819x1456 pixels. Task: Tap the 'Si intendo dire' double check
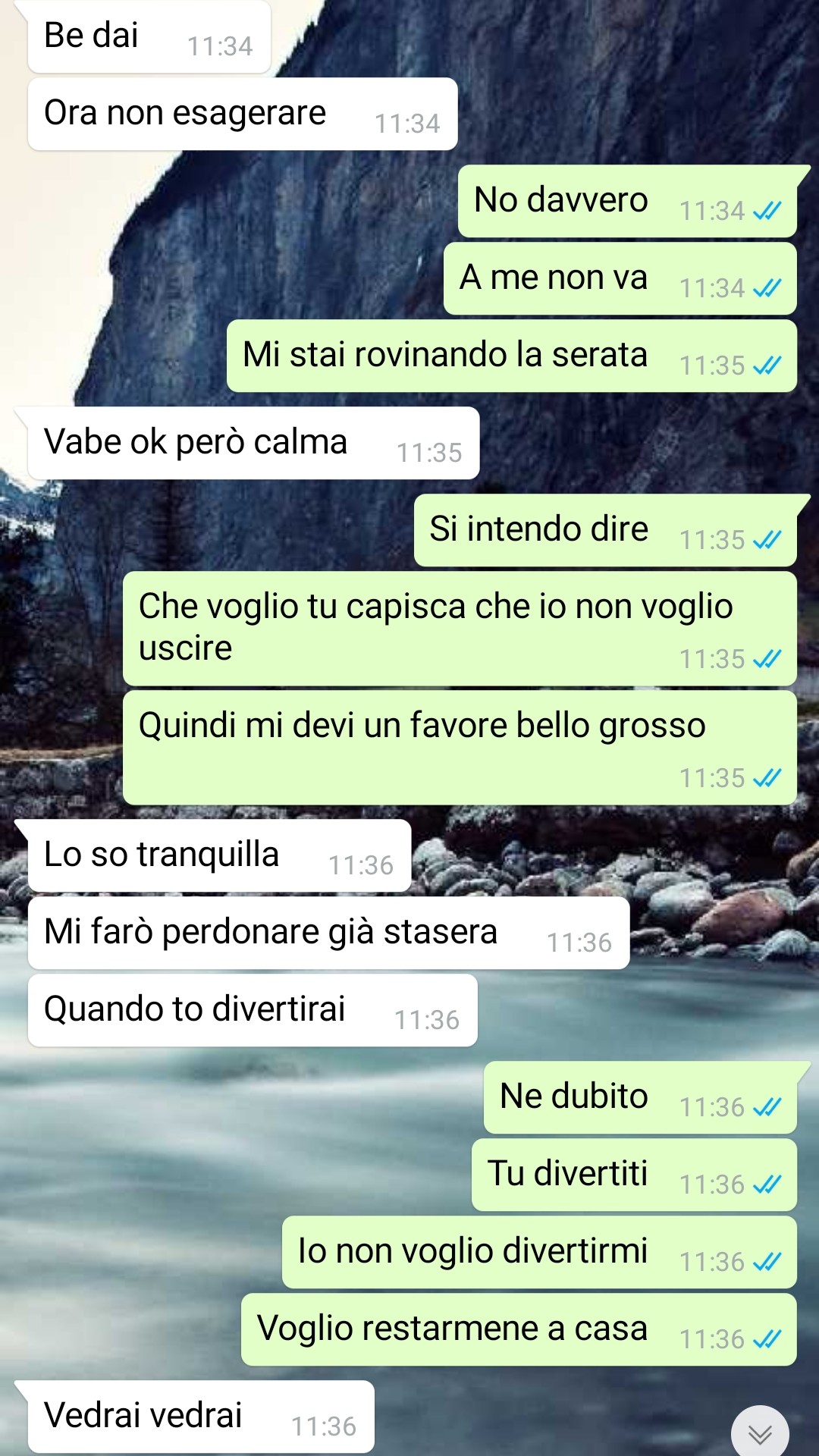[767, 540]
